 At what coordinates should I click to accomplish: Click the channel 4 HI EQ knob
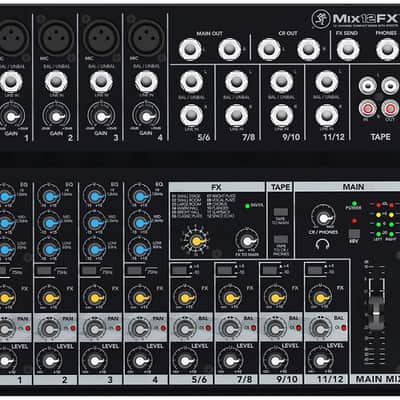point(140,197)
